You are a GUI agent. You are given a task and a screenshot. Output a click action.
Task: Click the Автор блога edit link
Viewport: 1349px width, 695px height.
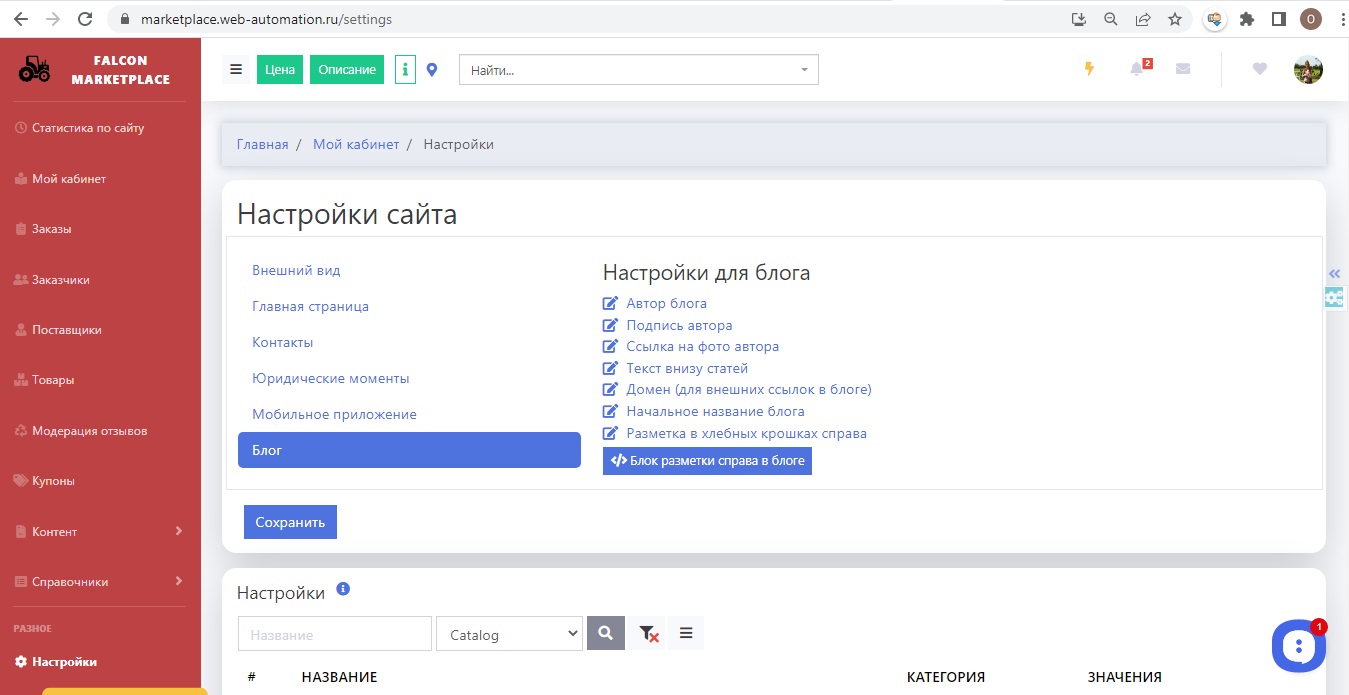[666, 303]
